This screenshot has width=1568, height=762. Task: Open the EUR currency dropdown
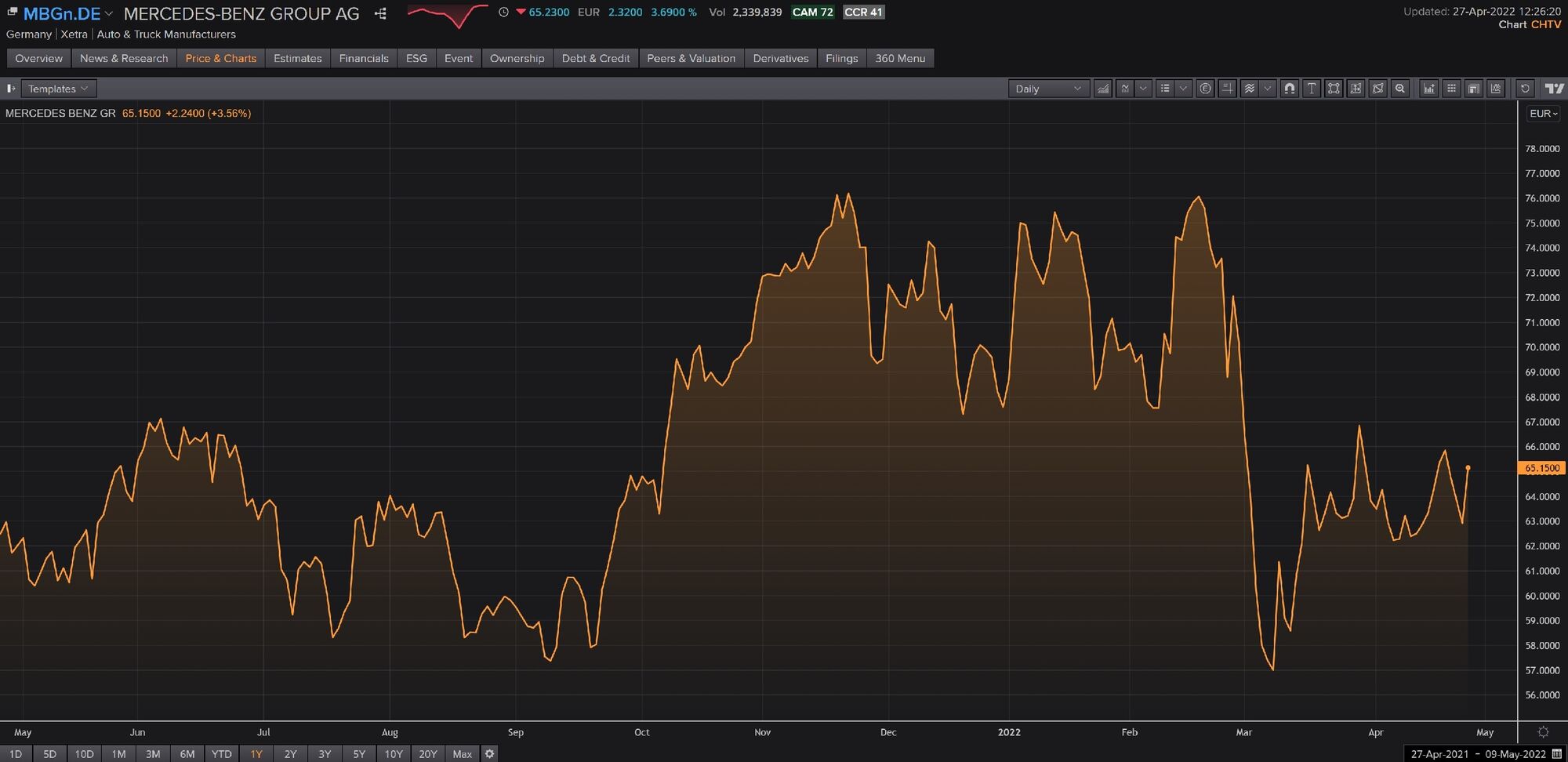pos(1543,114)
